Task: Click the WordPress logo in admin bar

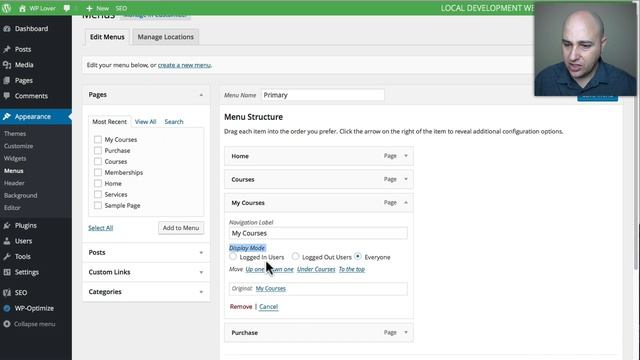Action: pos(7,8)
